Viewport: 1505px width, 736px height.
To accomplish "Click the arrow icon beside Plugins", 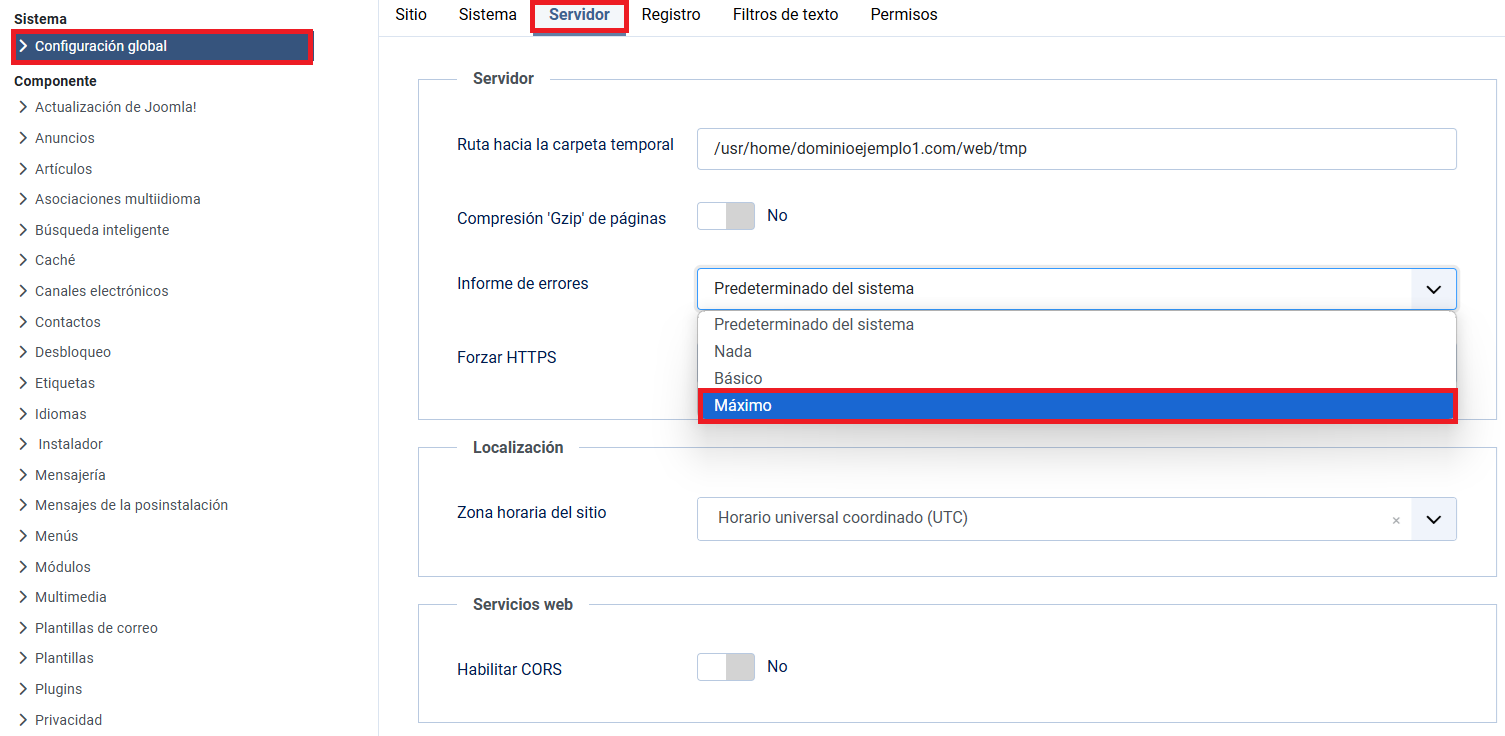I will (x=23, y=689).
